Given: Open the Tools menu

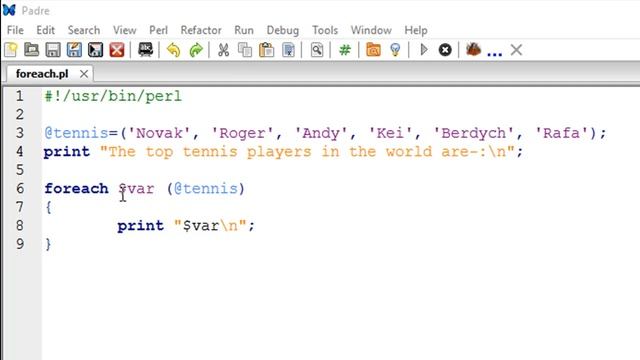Looking at the screenshot, I should click(325, 30).
